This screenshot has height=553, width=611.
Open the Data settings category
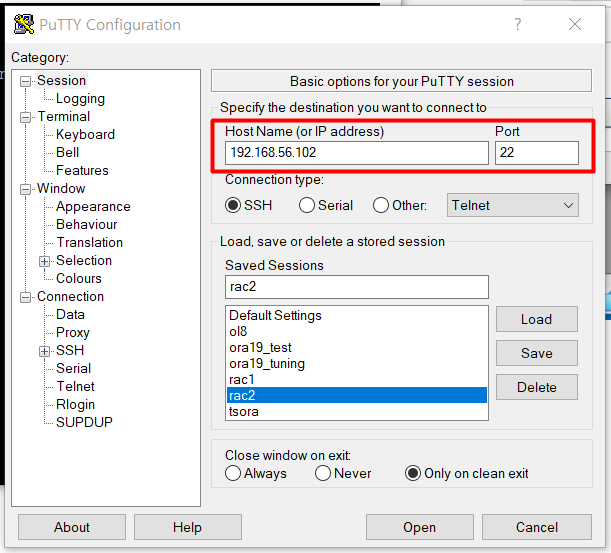[70, 314]
